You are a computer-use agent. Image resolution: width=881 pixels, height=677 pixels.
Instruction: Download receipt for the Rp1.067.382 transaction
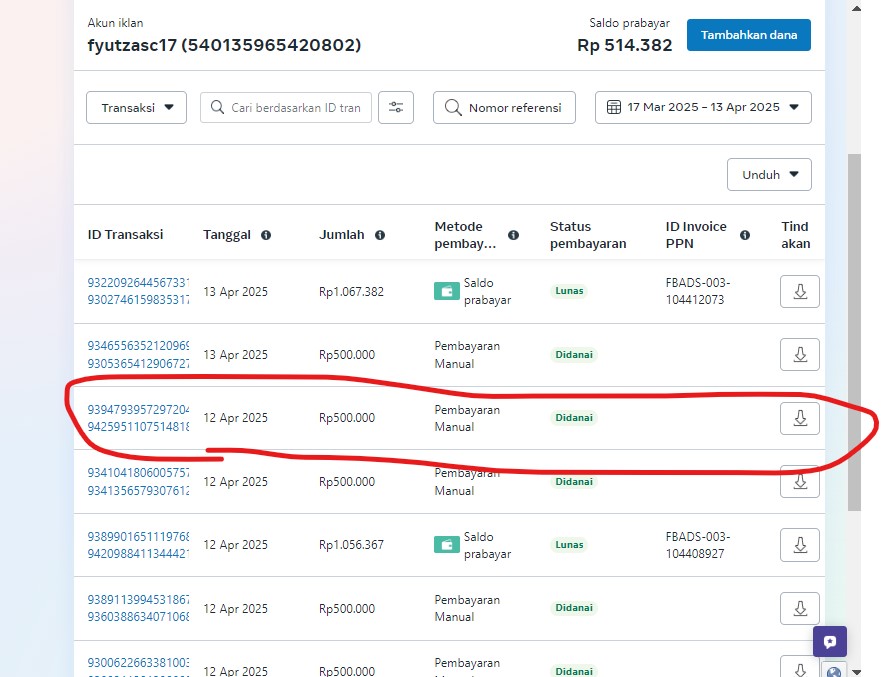(799, 291)
